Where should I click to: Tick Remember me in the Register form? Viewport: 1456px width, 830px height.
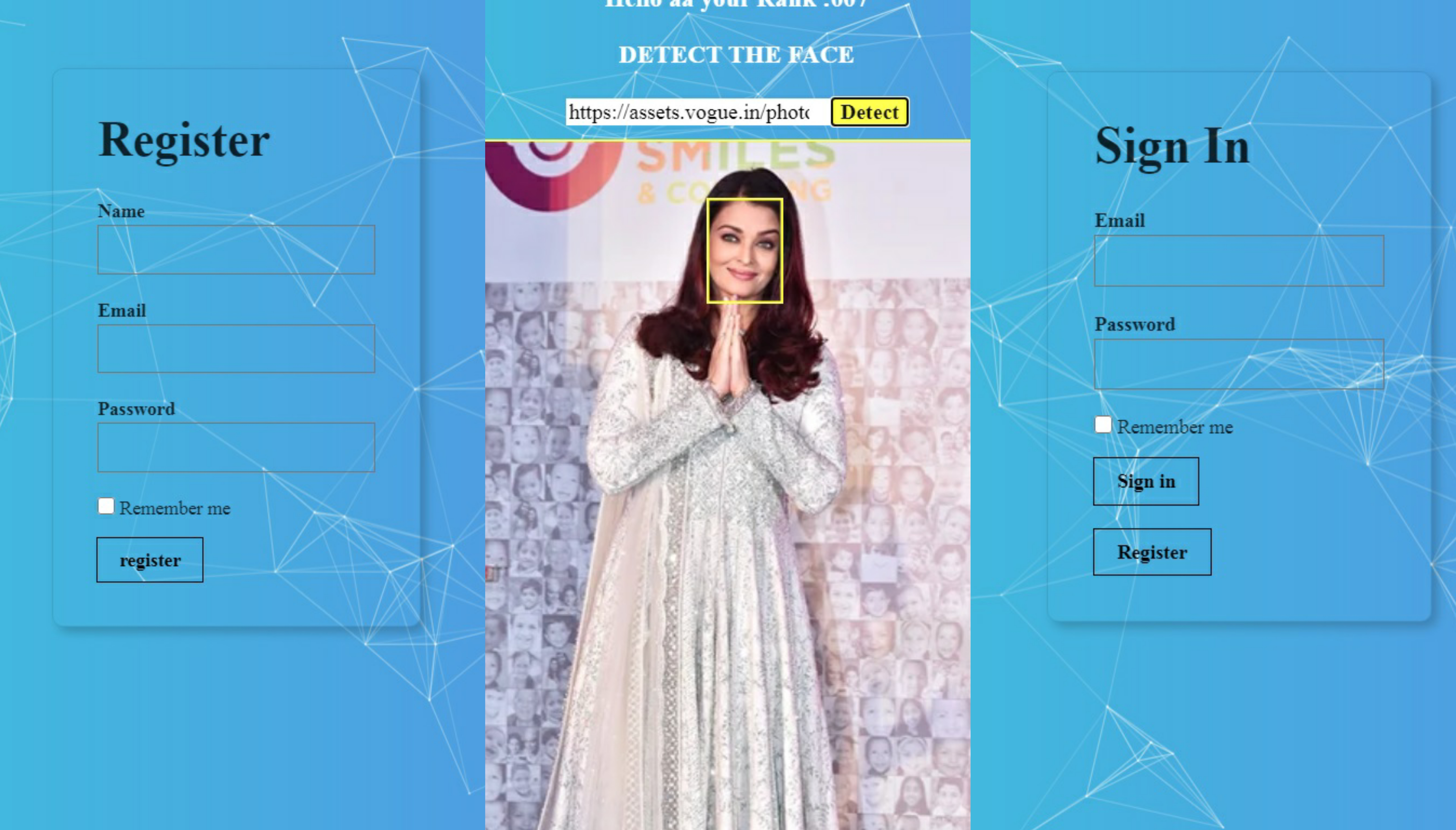point(106,506)
